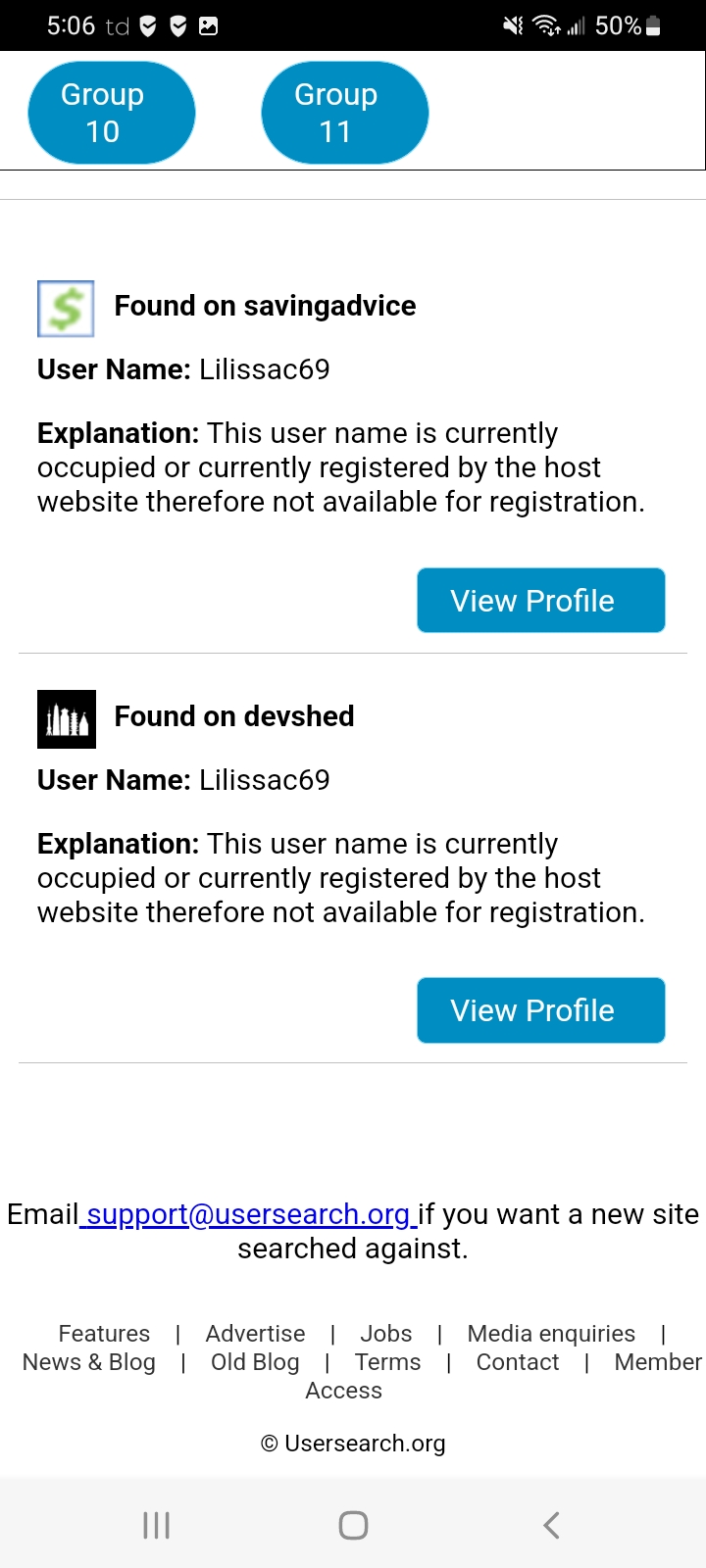Tap the Android home button icon
Viewport: 706px width, 1568px height.
(353, 1525)
